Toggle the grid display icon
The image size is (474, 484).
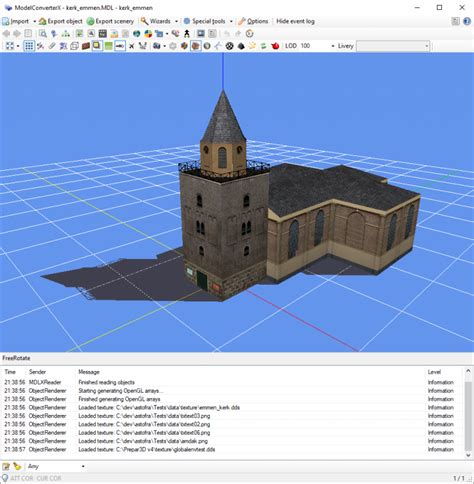[29, 46]
